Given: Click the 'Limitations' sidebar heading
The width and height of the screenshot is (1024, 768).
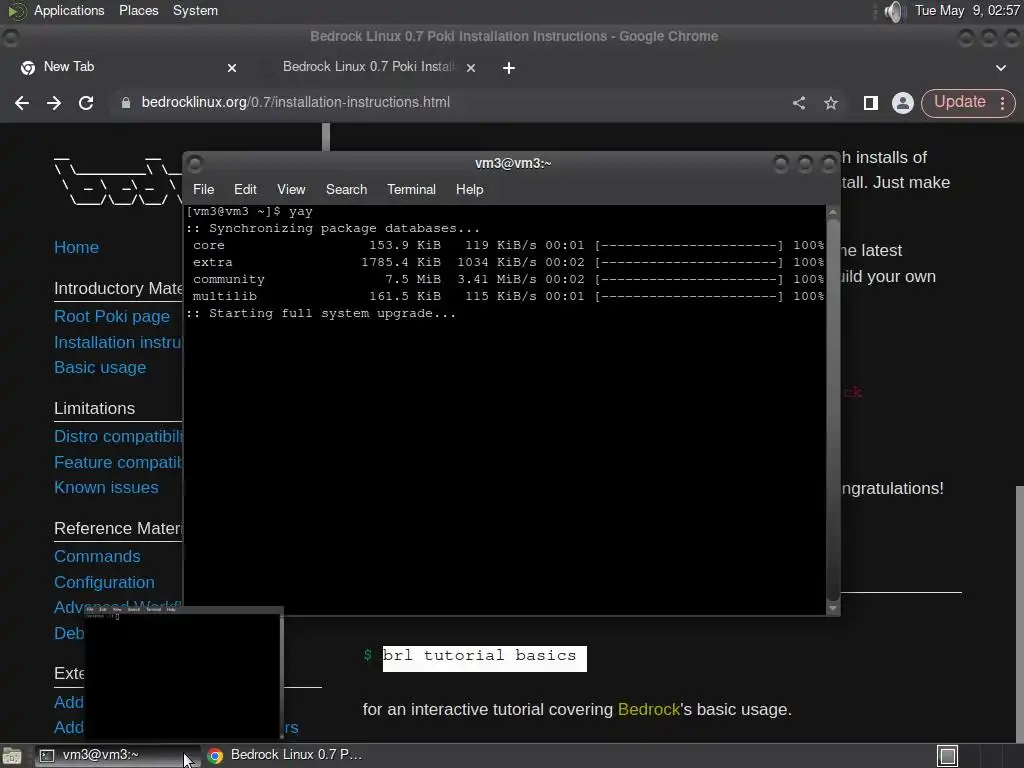Looking at the screenshot, I should 95,409.
